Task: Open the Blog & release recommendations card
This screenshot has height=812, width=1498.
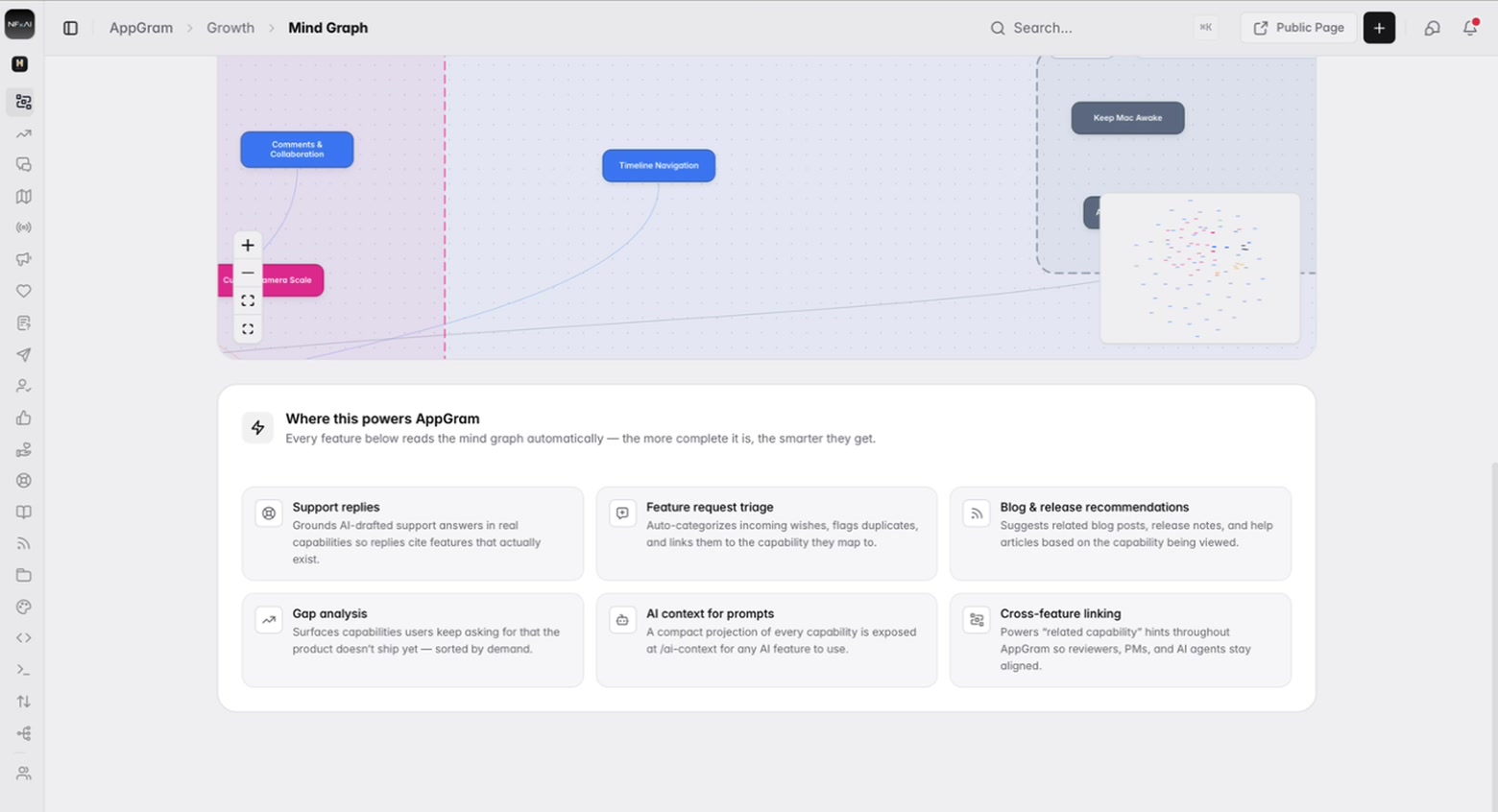Action: click(1121, 534)
